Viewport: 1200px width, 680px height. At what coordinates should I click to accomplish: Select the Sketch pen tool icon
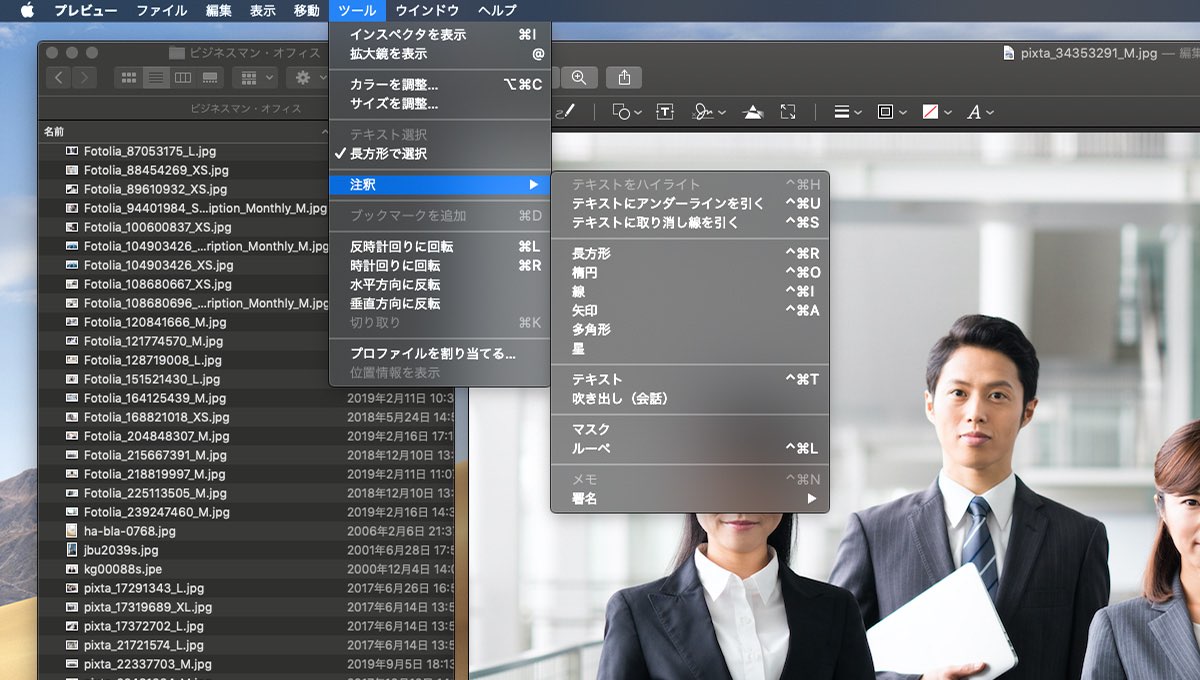(x=566, y=112)
